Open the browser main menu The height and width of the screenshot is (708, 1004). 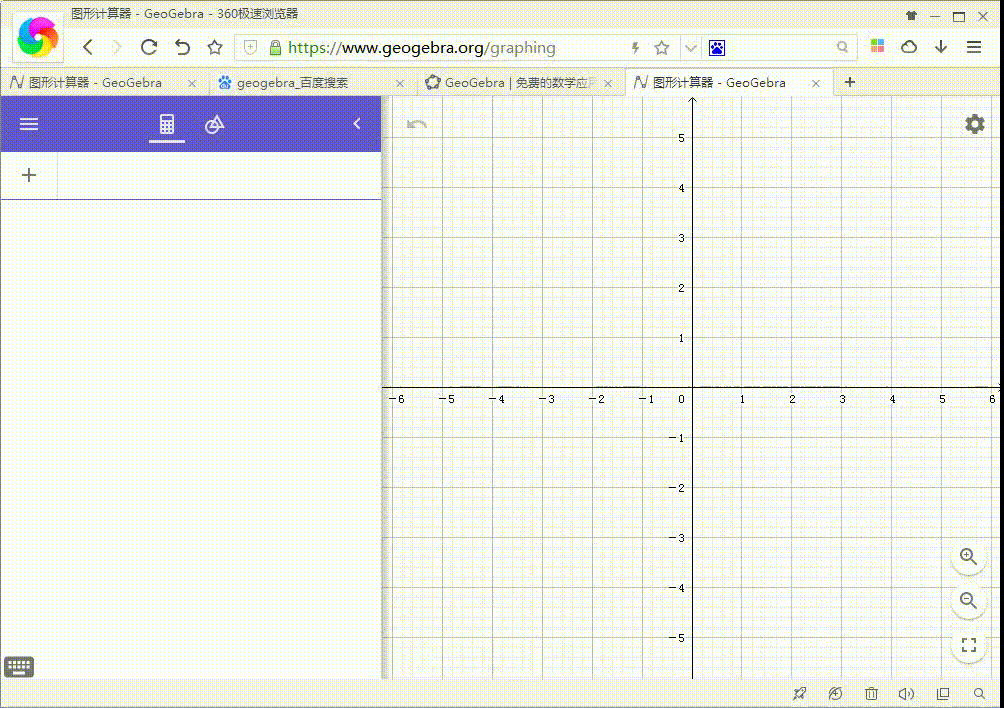[974, 47]
